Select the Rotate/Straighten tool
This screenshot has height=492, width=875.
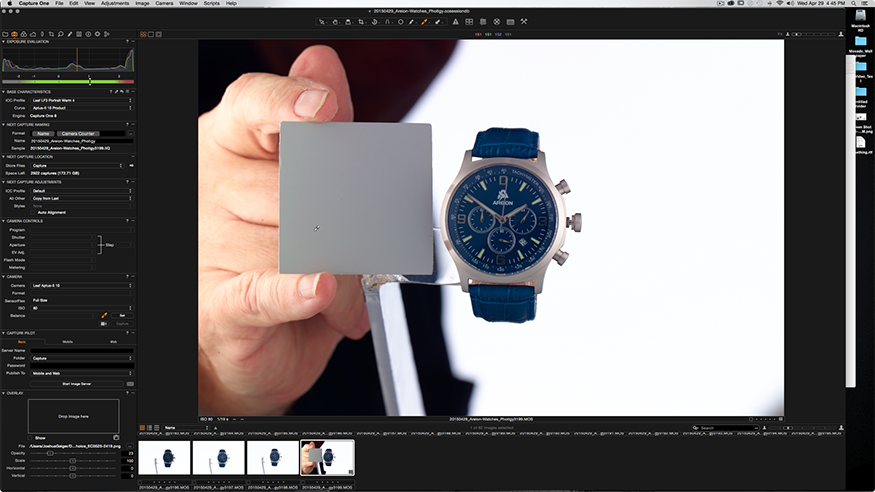click(x=374, y=22)
